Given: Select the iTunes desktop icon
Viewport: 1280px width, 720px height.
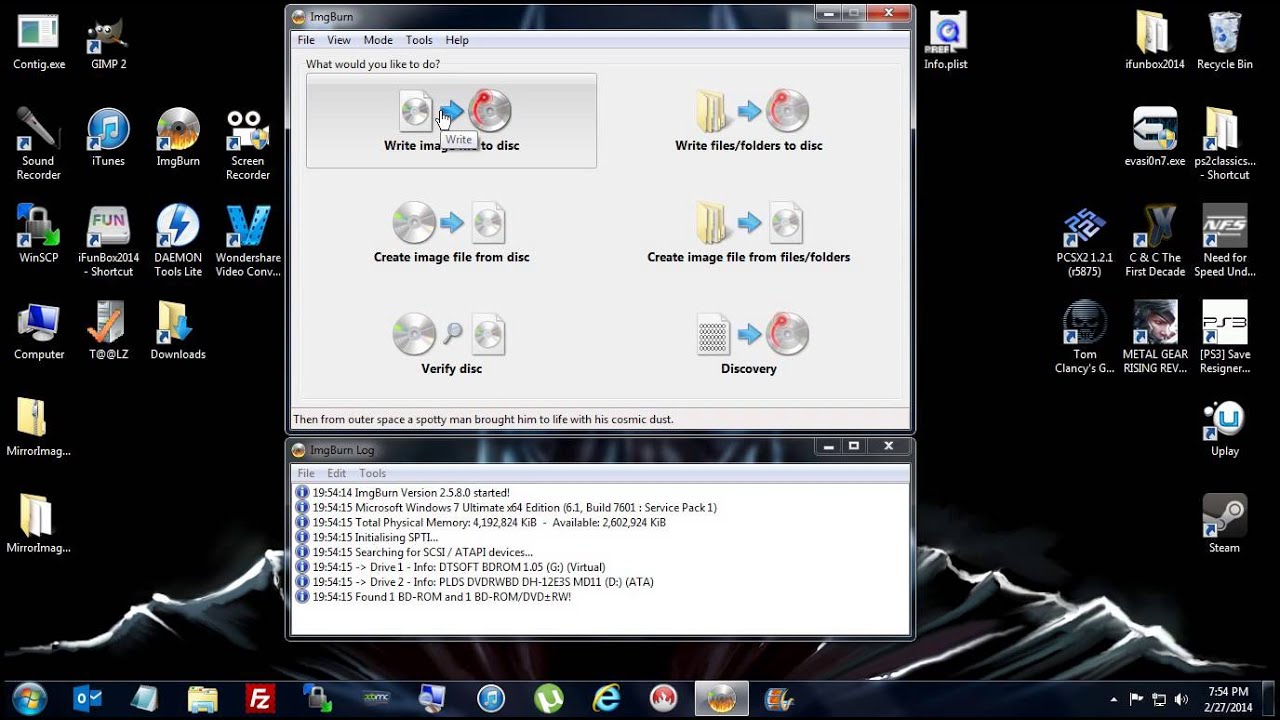Looking at the screenshot, I should click(x=108, y=138).
